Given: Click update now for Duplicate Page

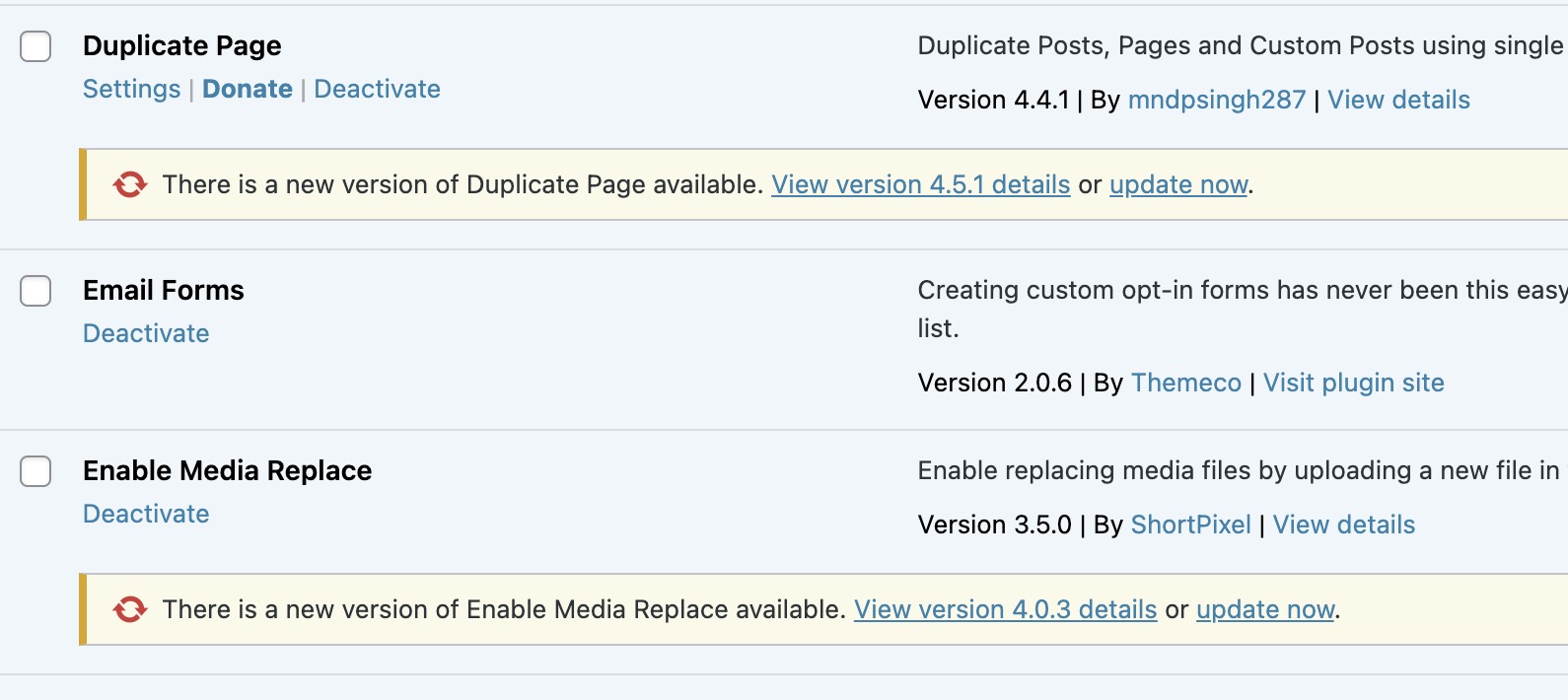Looking at the screenshot, I should pyautogui.click(x=1178, y=184).
